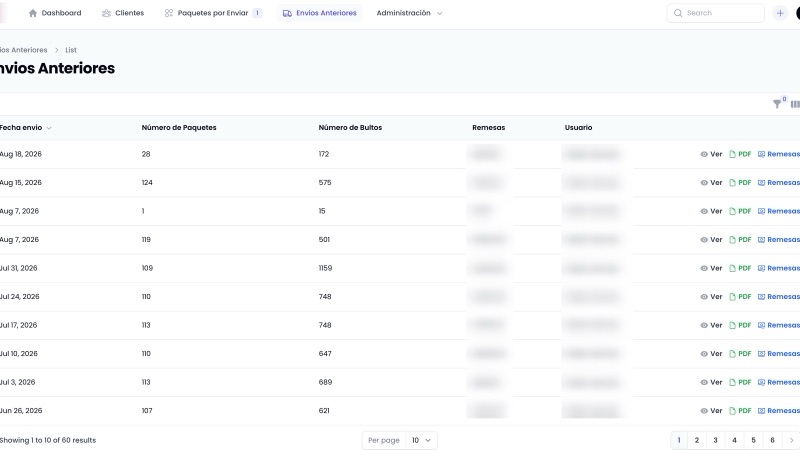This screenshot has height=450, width=800.
Task: Click the Remesas column header
Action: 488,128
